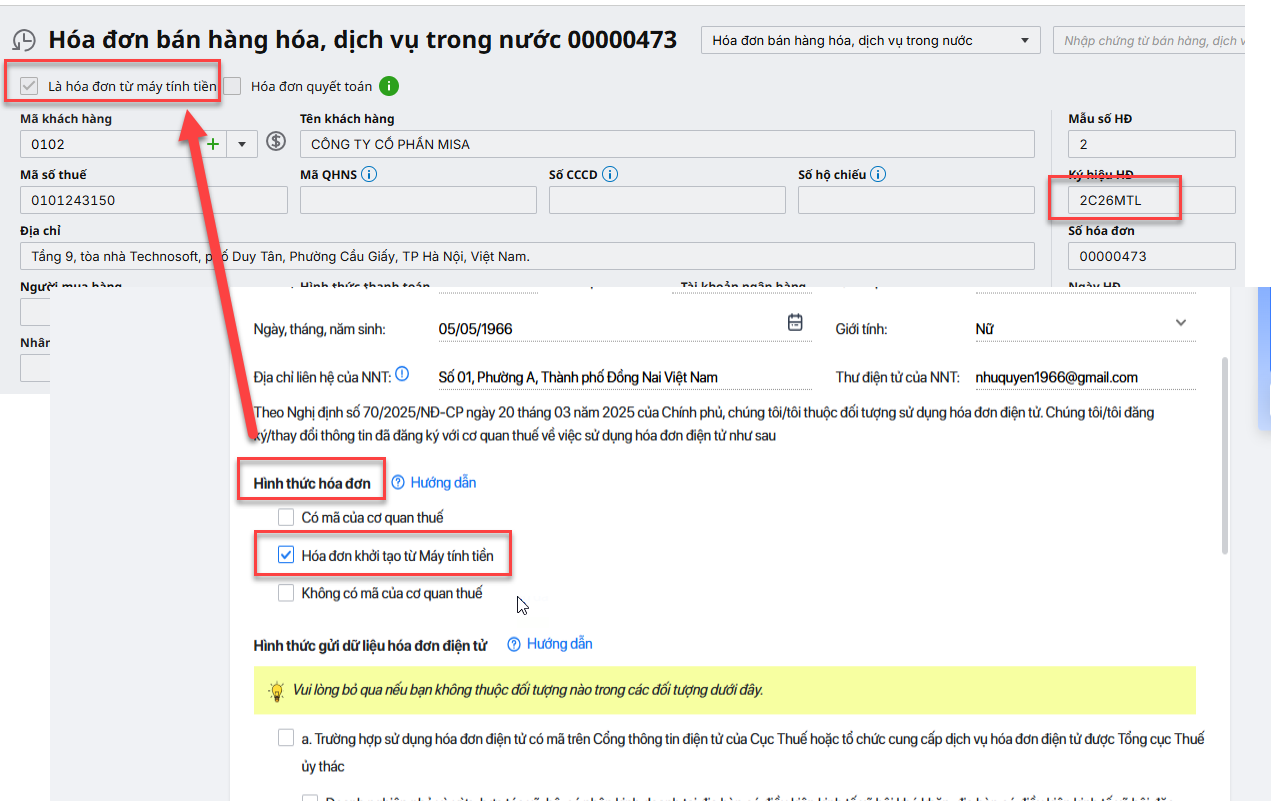Screen dimensions: 1271x801
Task: Click the dollar coin icon next to customer code
Action: coord(277,143)
